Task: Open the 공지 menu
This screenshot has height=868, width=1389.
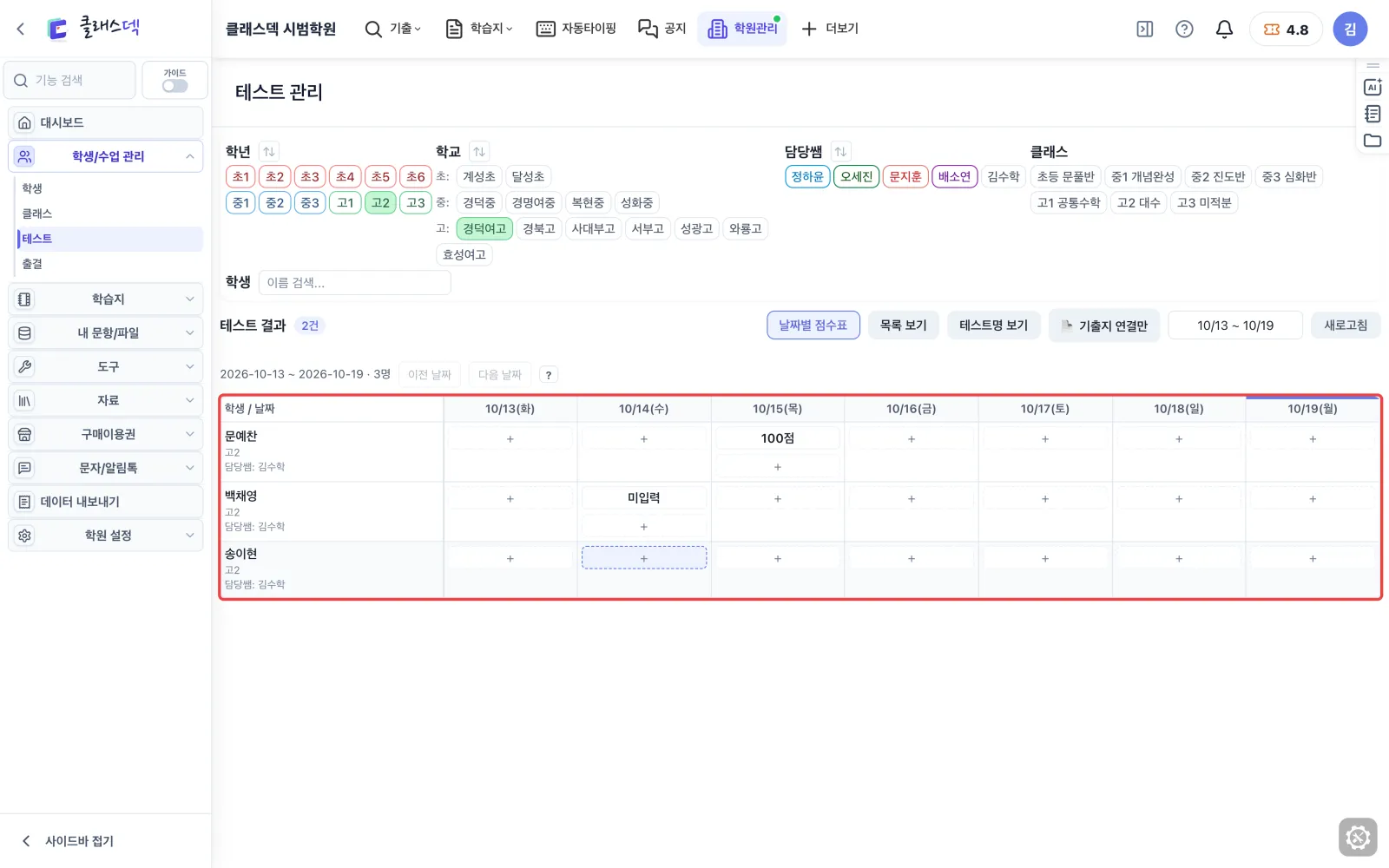Action: coord(662,29)
